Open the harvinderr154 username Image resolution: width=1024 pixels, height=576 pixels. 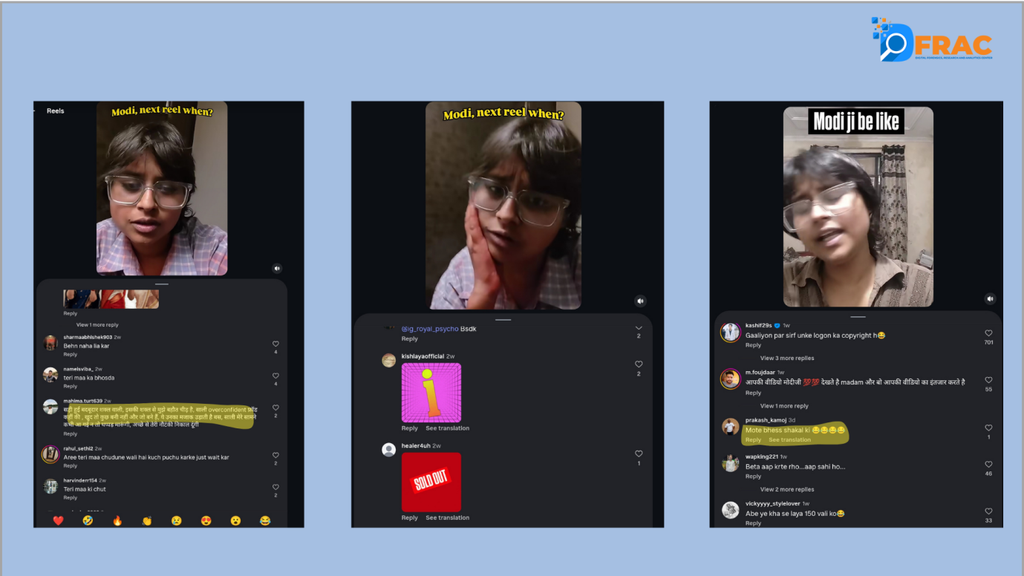[80, 480]
